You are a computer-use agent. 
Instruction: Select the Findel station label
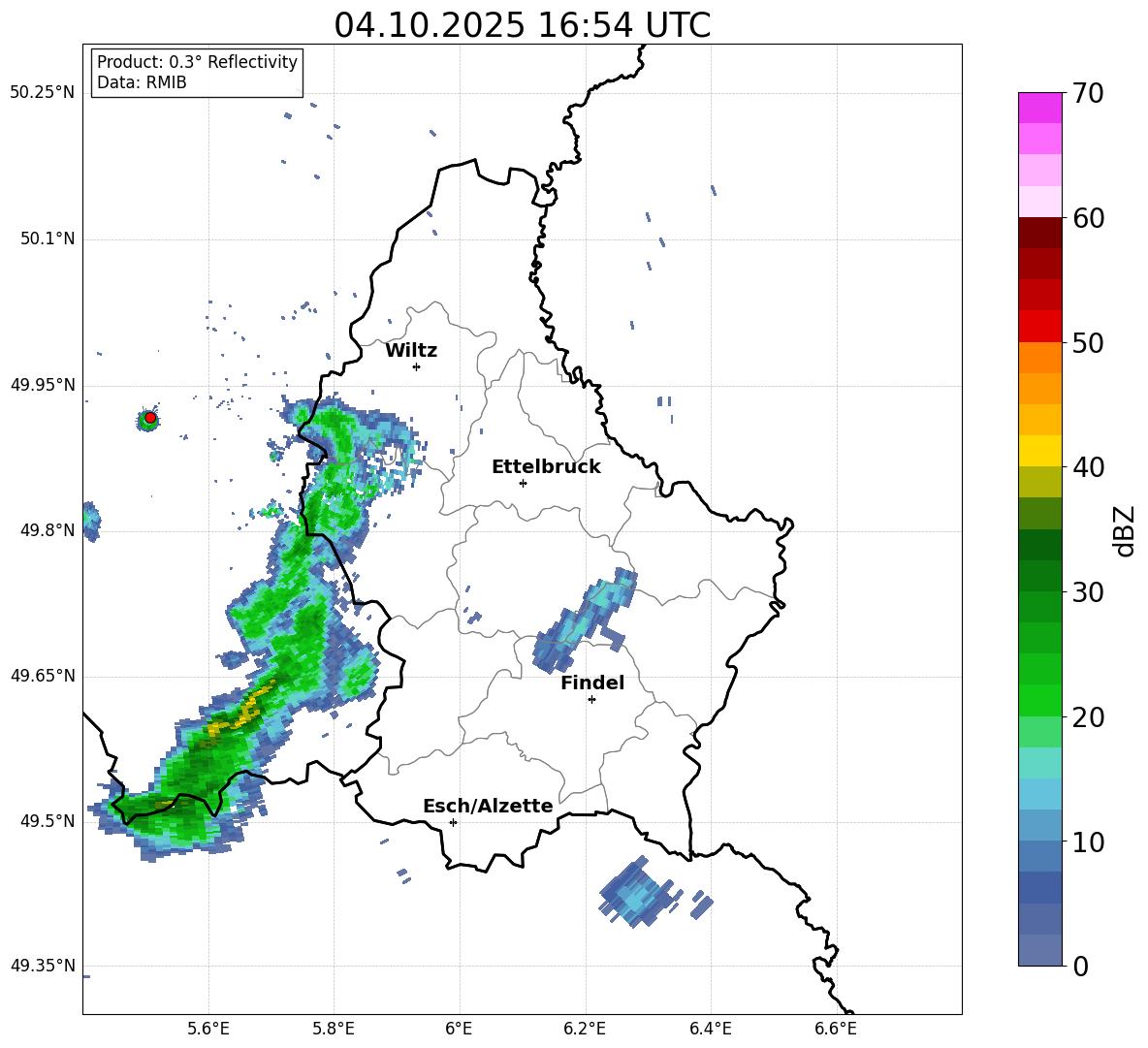[592, 683]
